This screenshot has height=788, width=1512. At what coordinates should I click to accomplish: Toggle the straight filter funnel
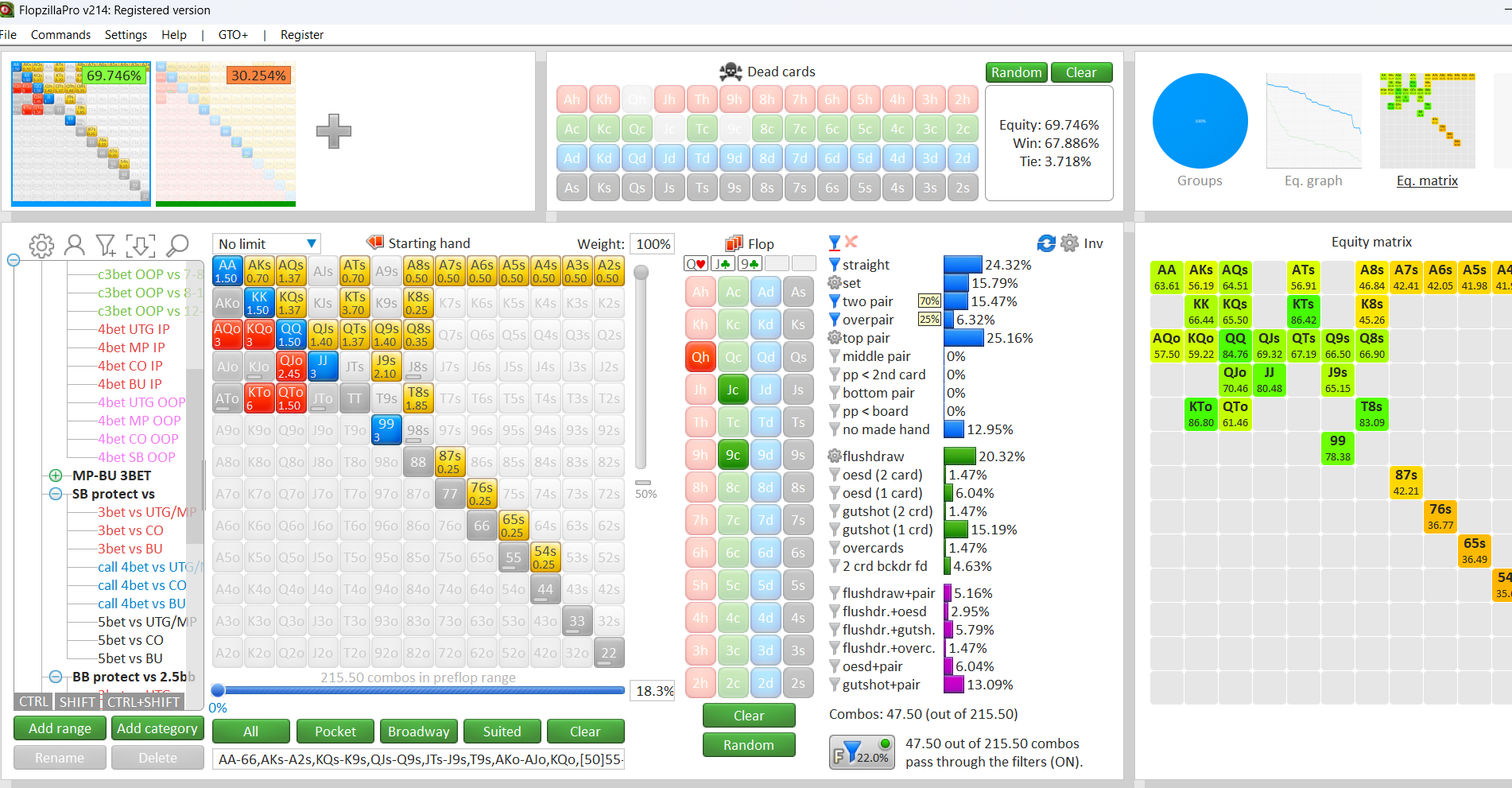pos(835,265)
